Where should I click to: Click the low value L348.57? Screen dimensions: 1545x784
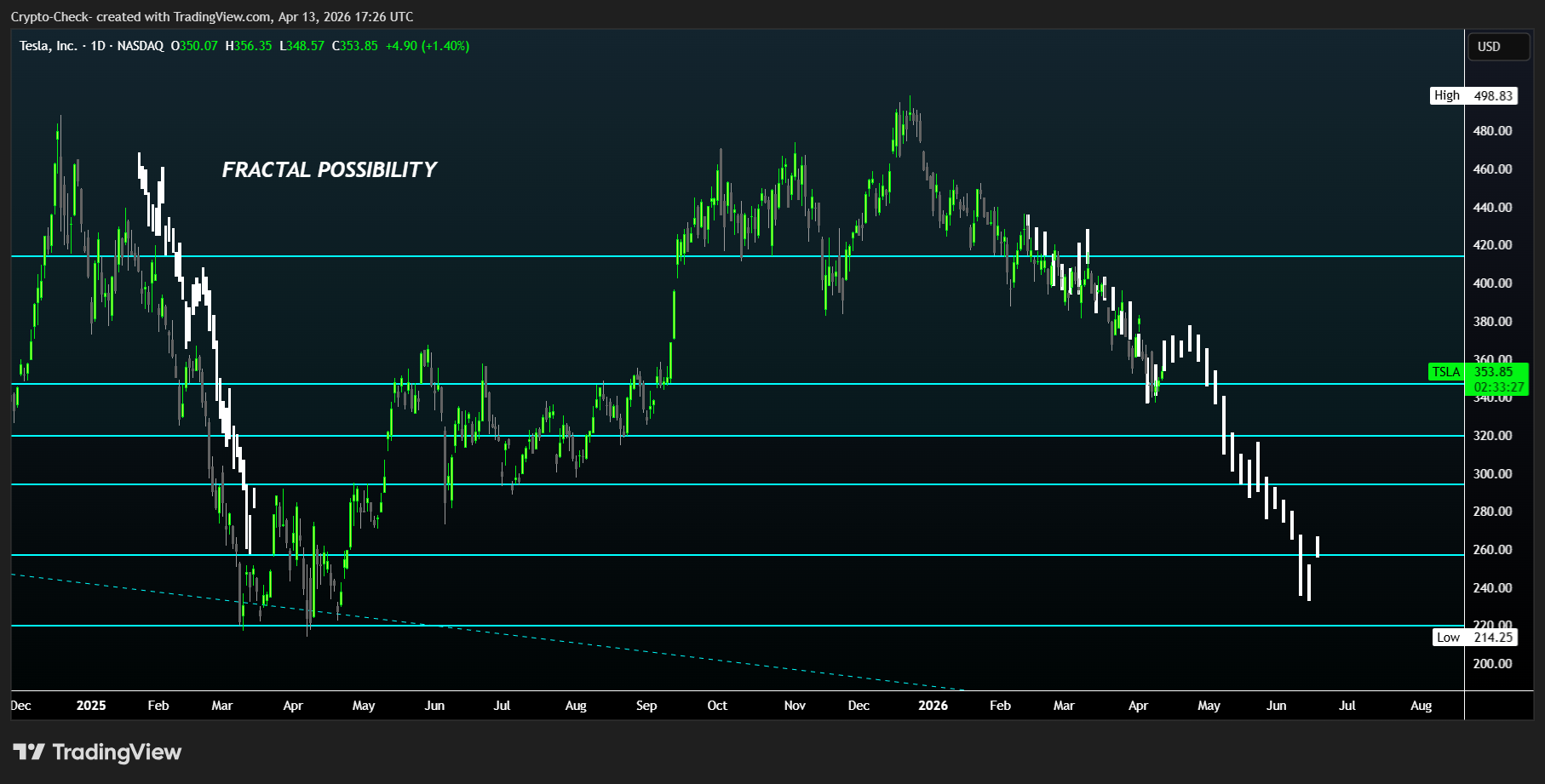pos(302,46)
